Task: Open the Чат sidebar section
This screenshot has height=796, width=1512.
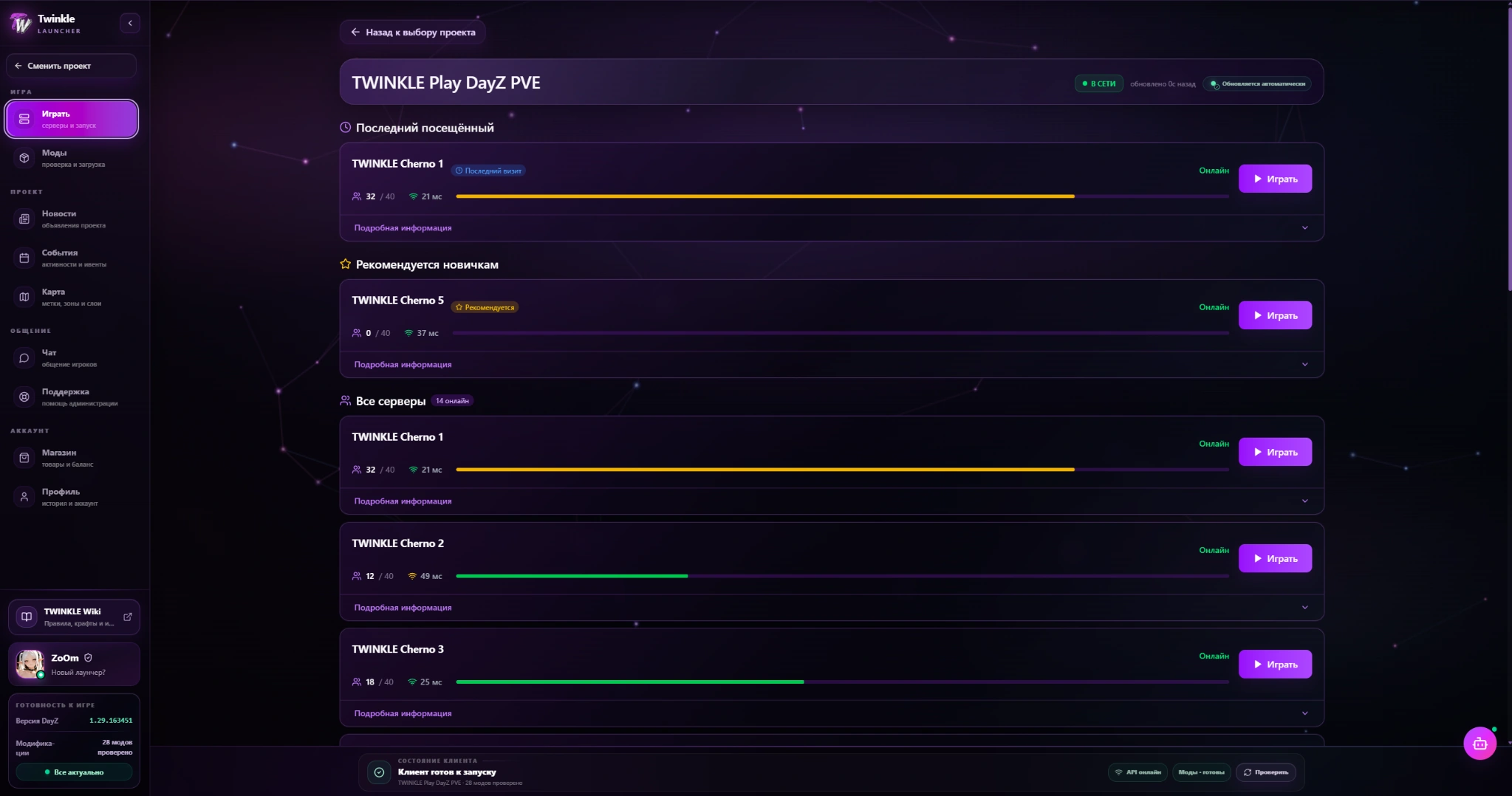Action: click(72, 358)
